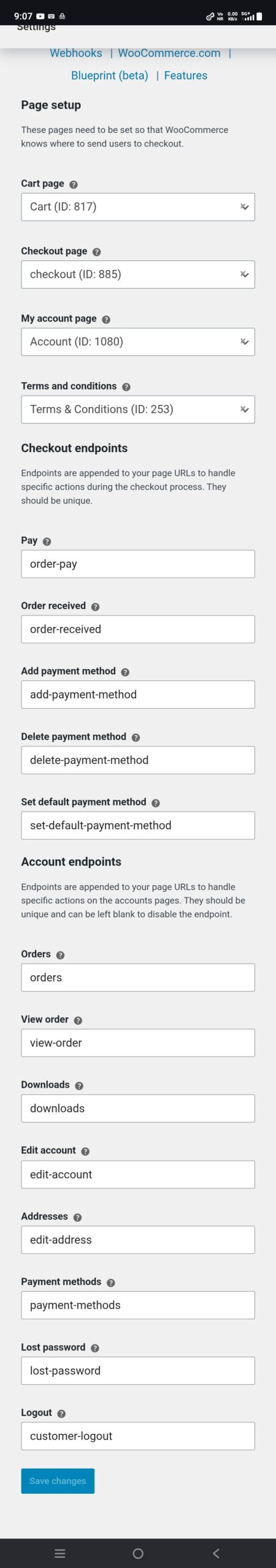The image size is (276, 1568).
Task: Open Blueprint (beta) link
Action: tap(110, 75)
